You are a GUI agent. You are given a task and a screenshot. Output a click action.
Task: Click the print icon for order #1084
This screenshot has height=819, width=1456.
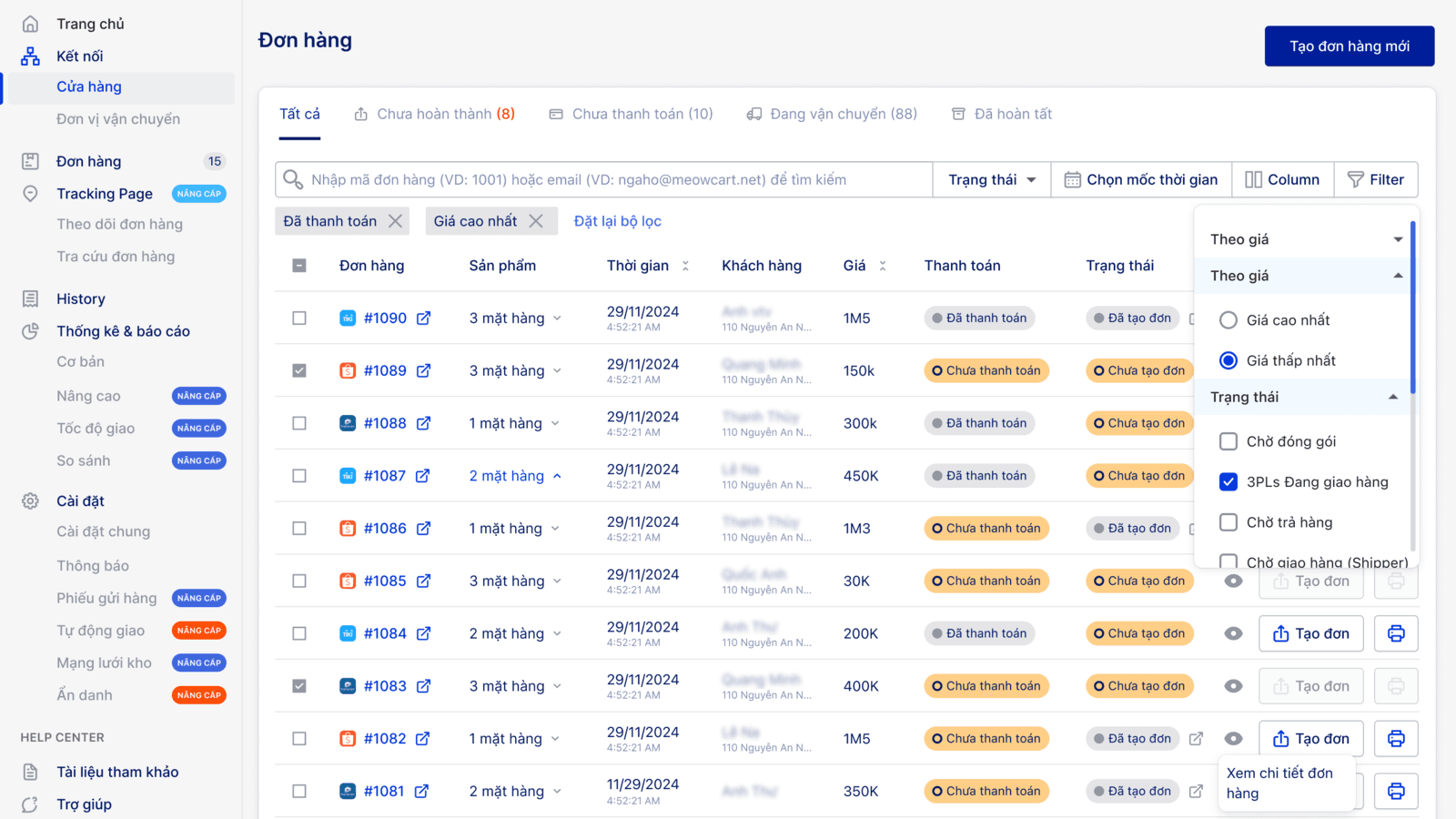tap(1396, 633)
